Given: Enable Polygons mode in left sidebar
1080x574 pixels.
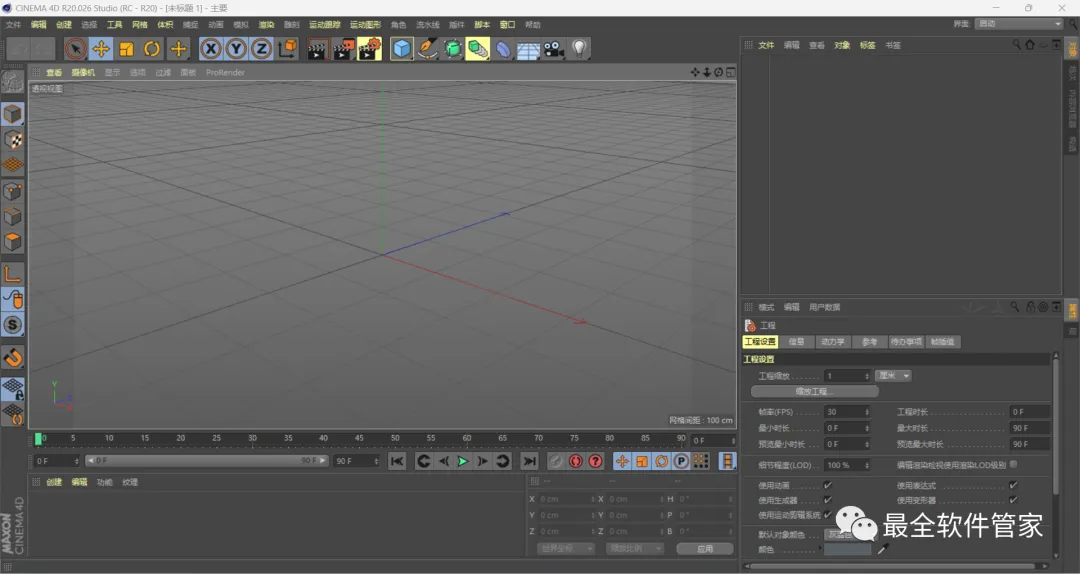Looking at the screenshot, I should [12, 242].
